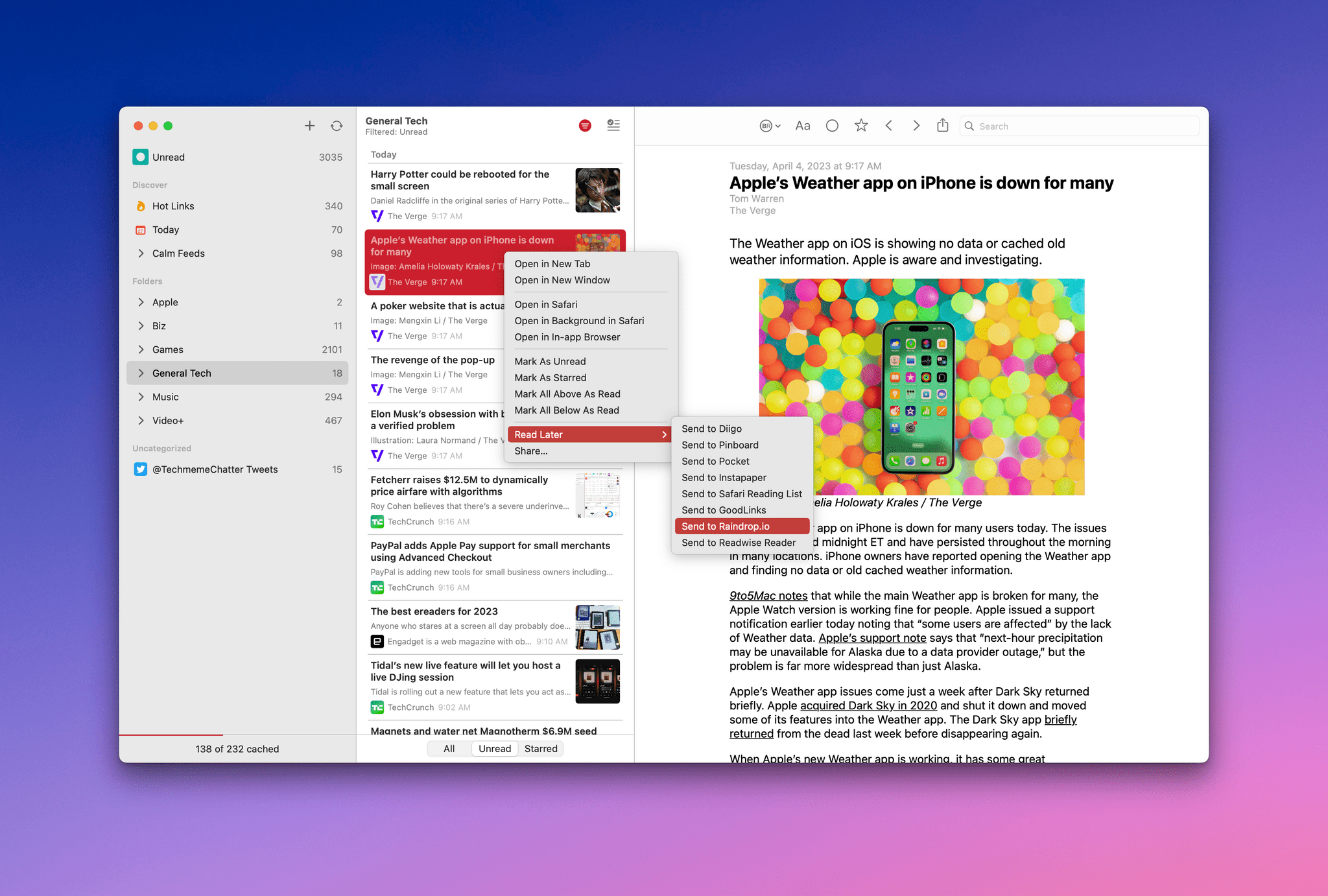Choose Share... from context menu
The image size is (1328, 896).
[590, 451]
